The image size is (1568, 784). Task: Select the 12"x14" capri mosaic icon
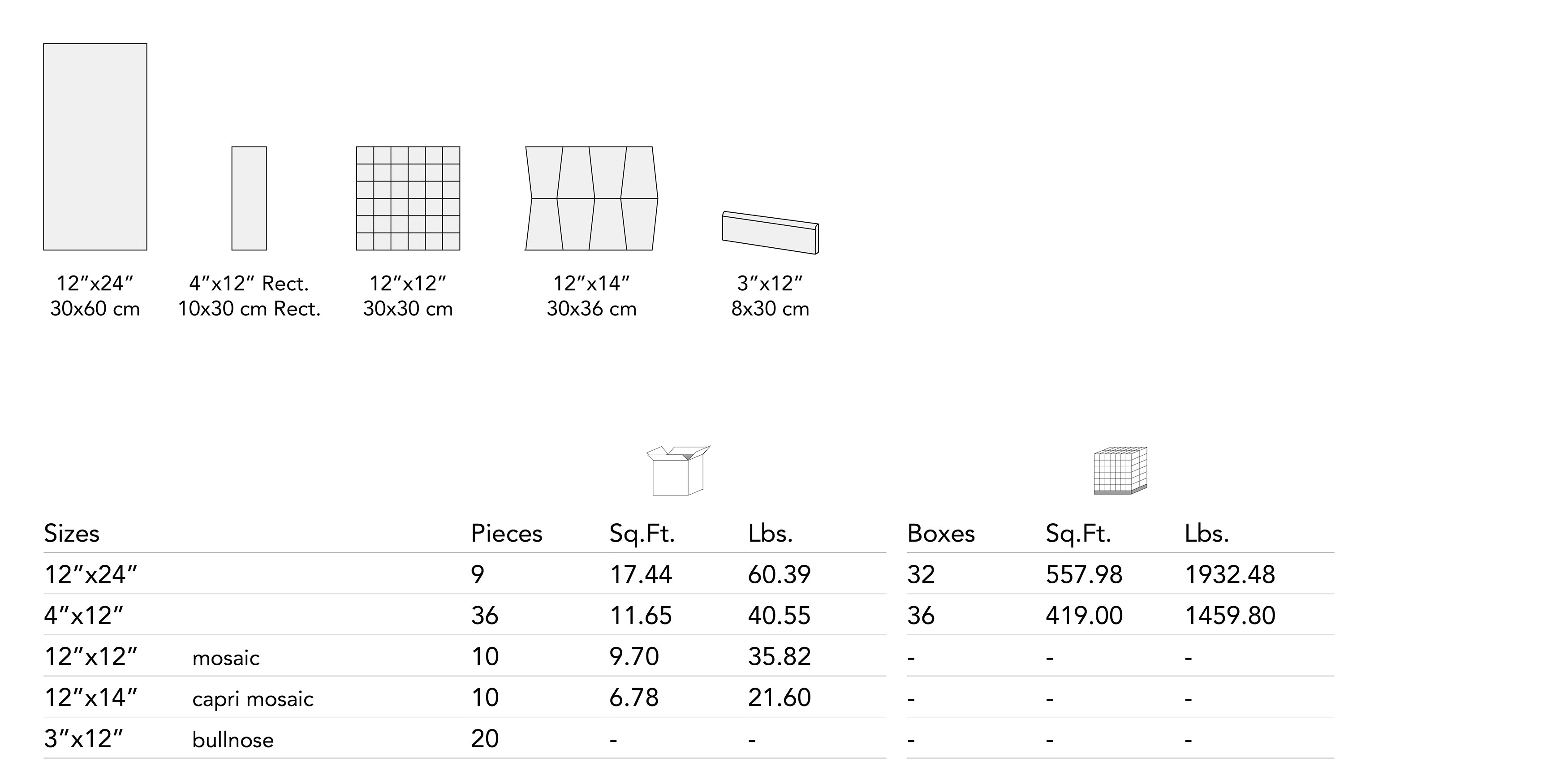click(591, 198)
